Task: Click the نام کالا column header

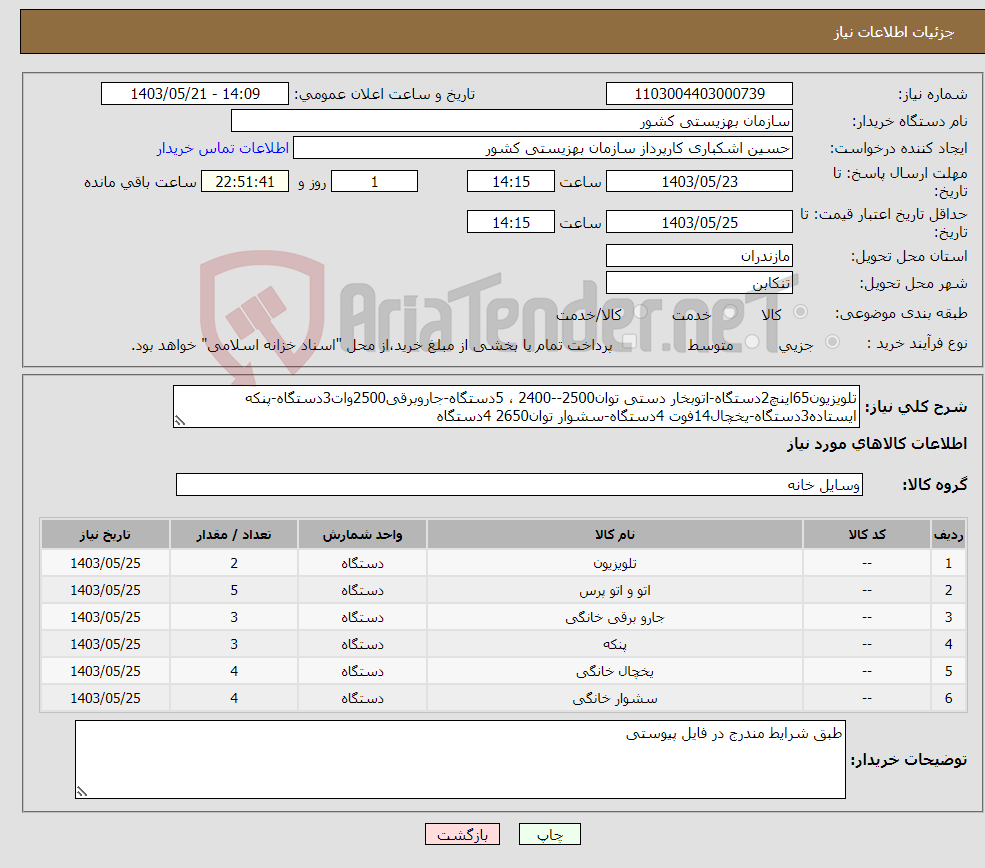Action: pos(615,534)
